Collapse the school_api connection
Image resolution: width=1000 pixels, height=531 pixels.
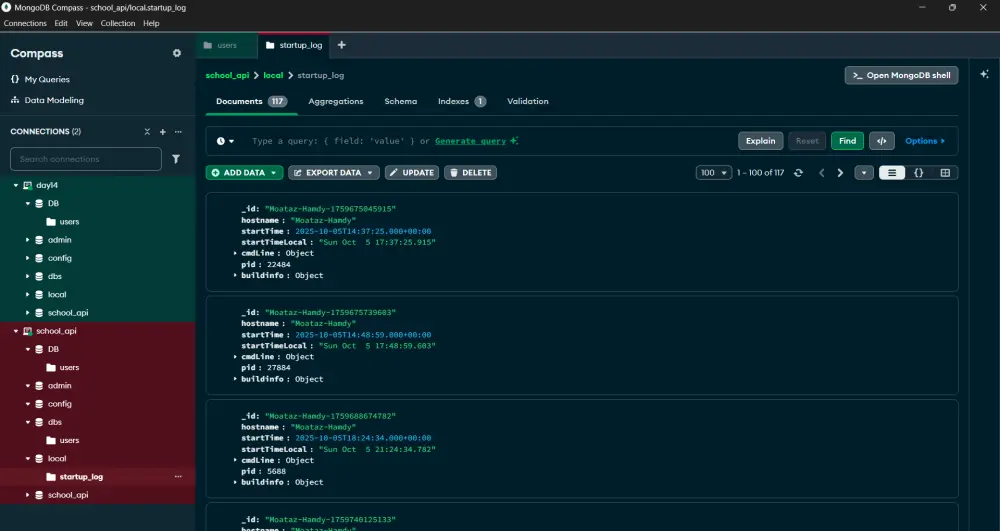point(16,331)
